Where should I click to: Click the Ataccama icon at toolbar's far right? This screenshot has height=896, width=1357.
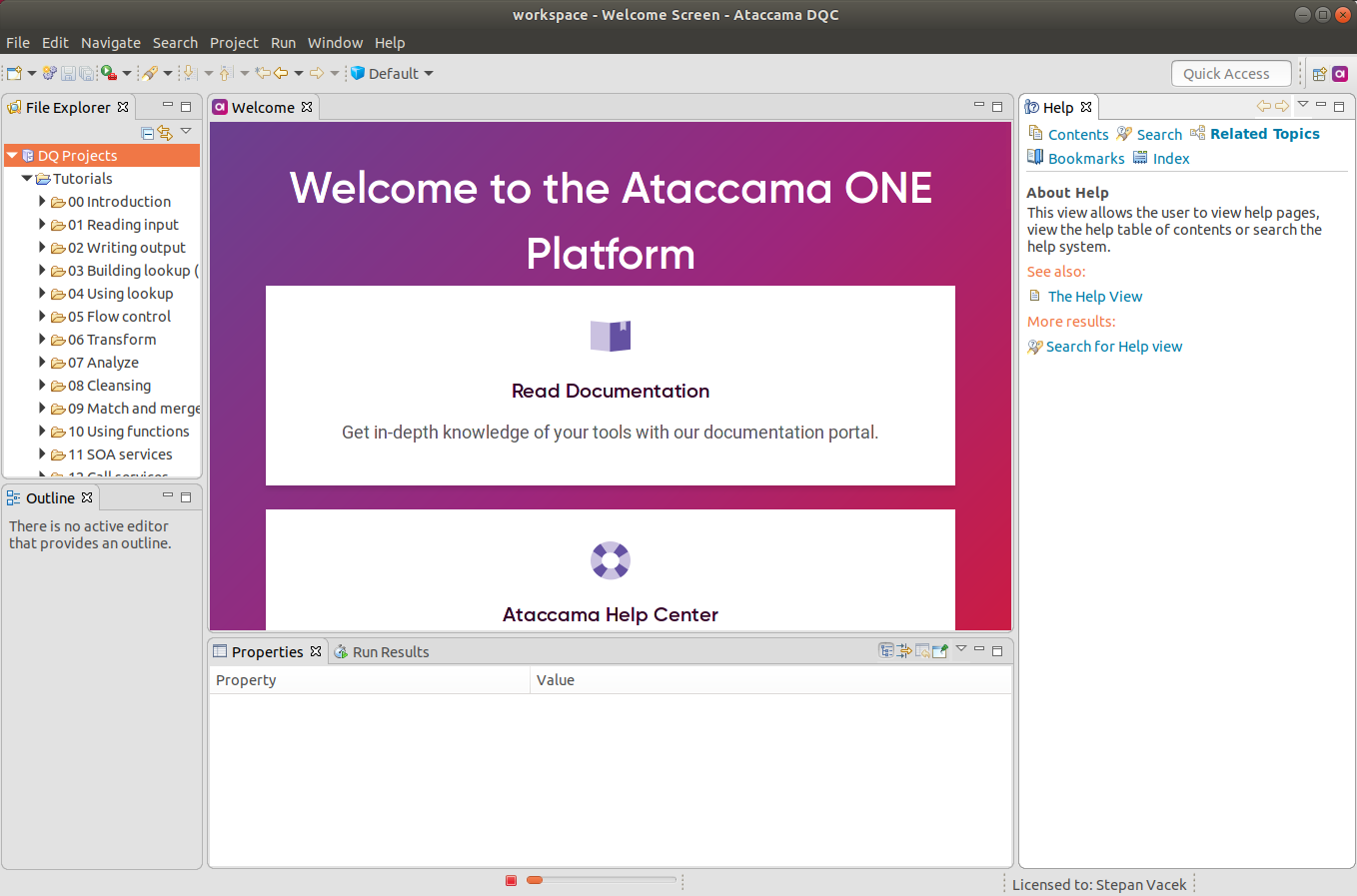click(x=1341, y=73)
